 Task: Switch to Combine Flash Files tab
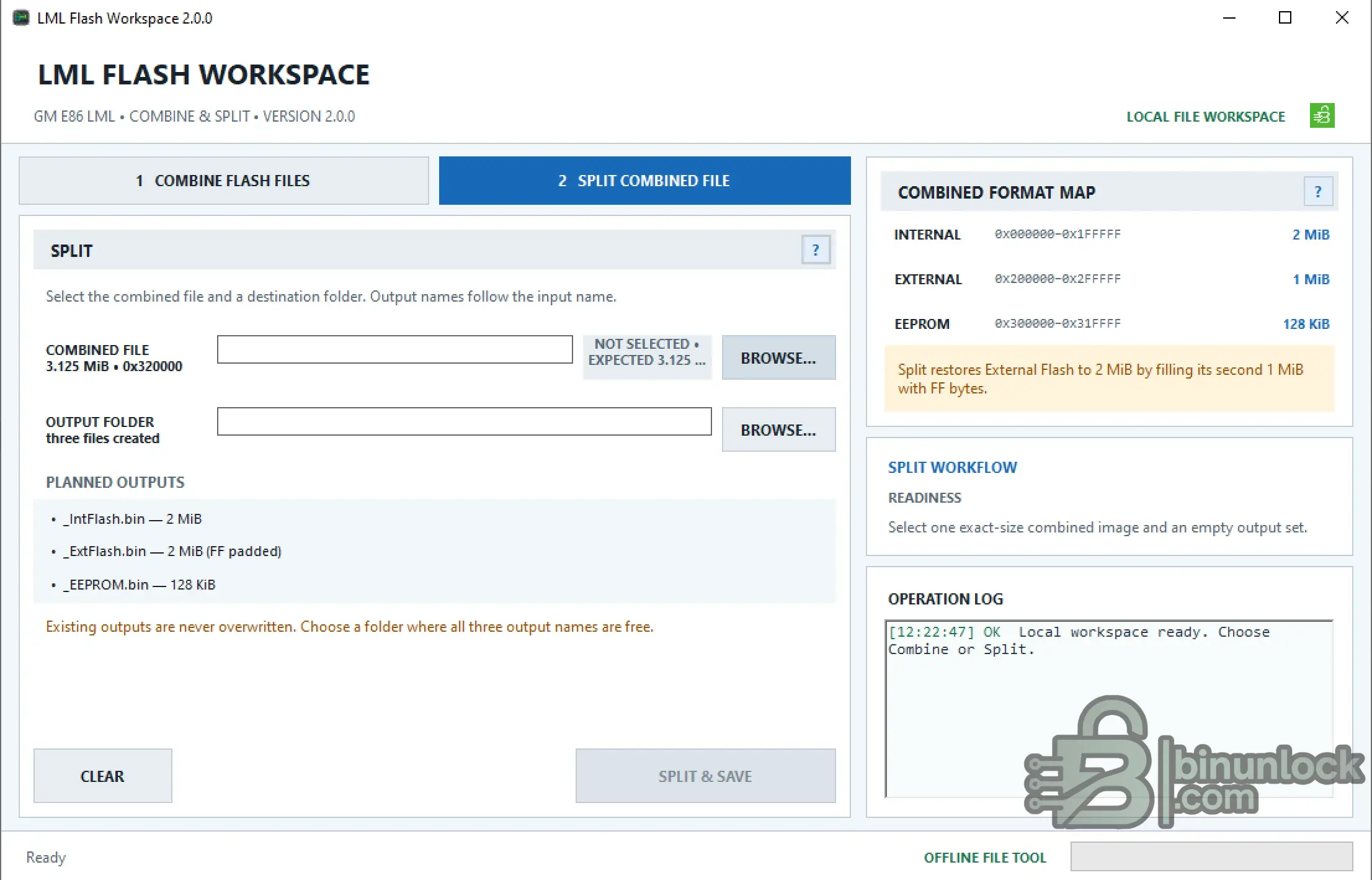coord(224,181)
